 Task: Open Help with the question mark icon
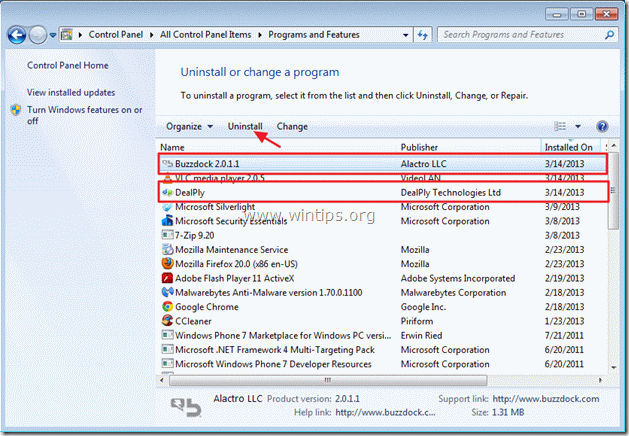pyautogui.click(x=602, y=127)
